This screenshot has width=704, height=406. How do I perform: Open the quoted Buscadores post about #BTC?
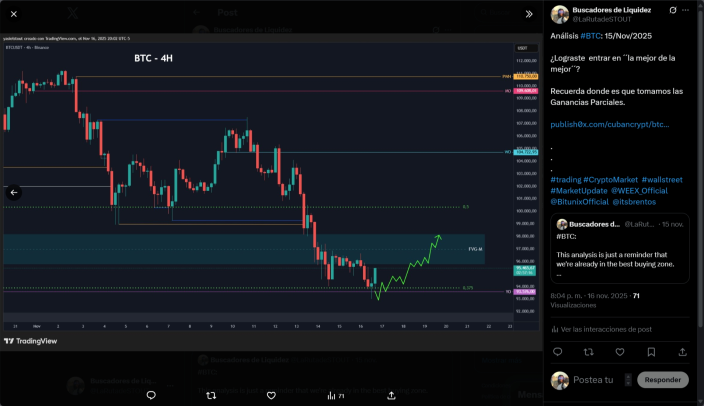[620, 248]
